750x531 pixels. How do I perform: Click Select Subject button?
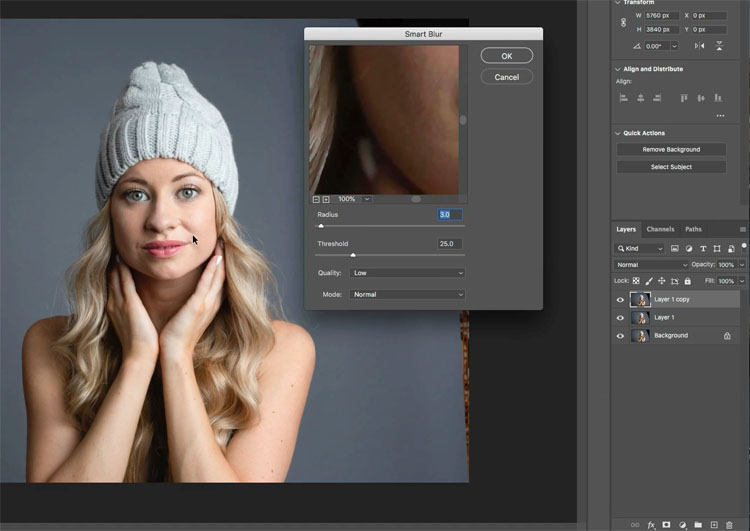point(671,166)
